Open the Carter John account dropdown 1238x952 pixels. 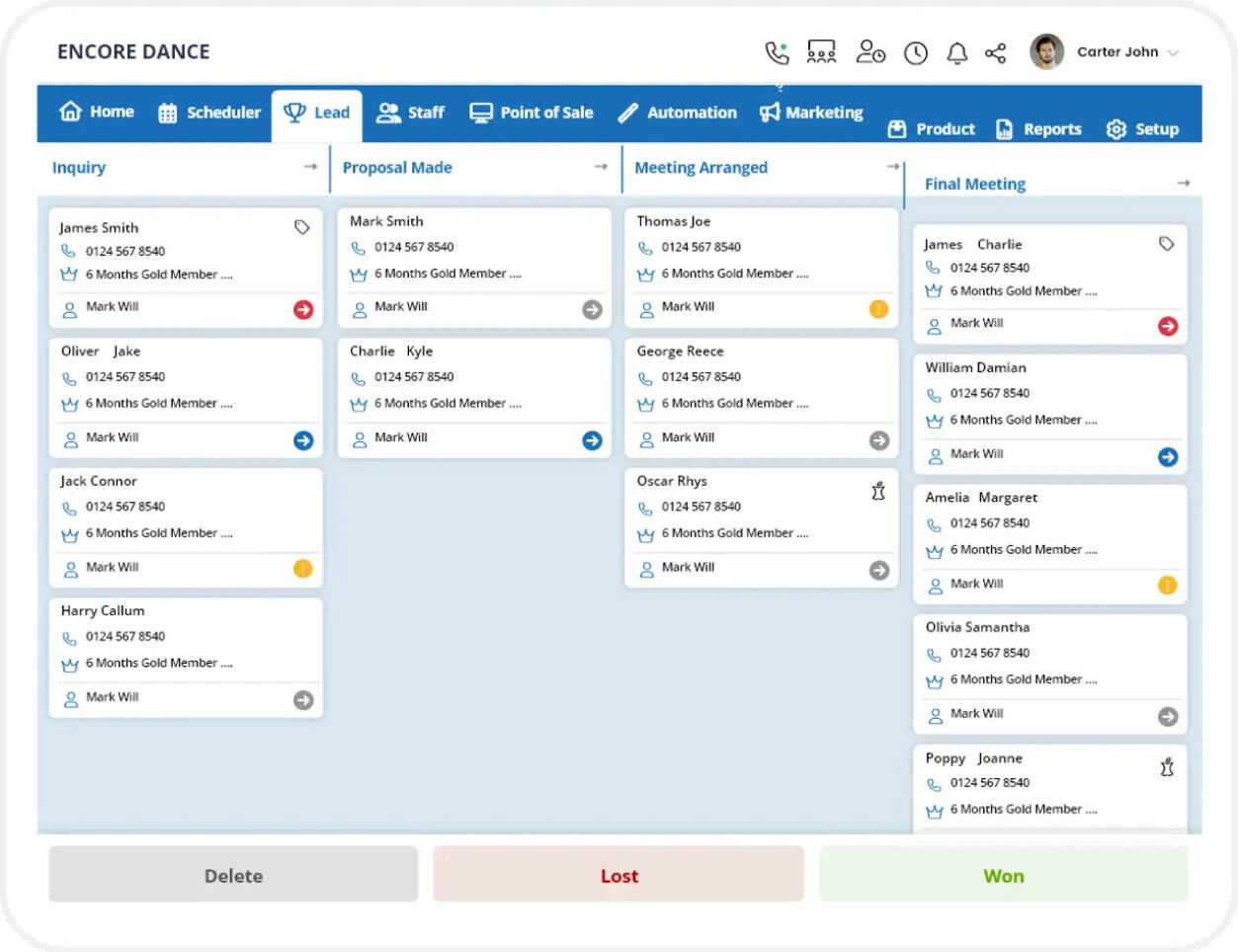[x=1117, y=52]
